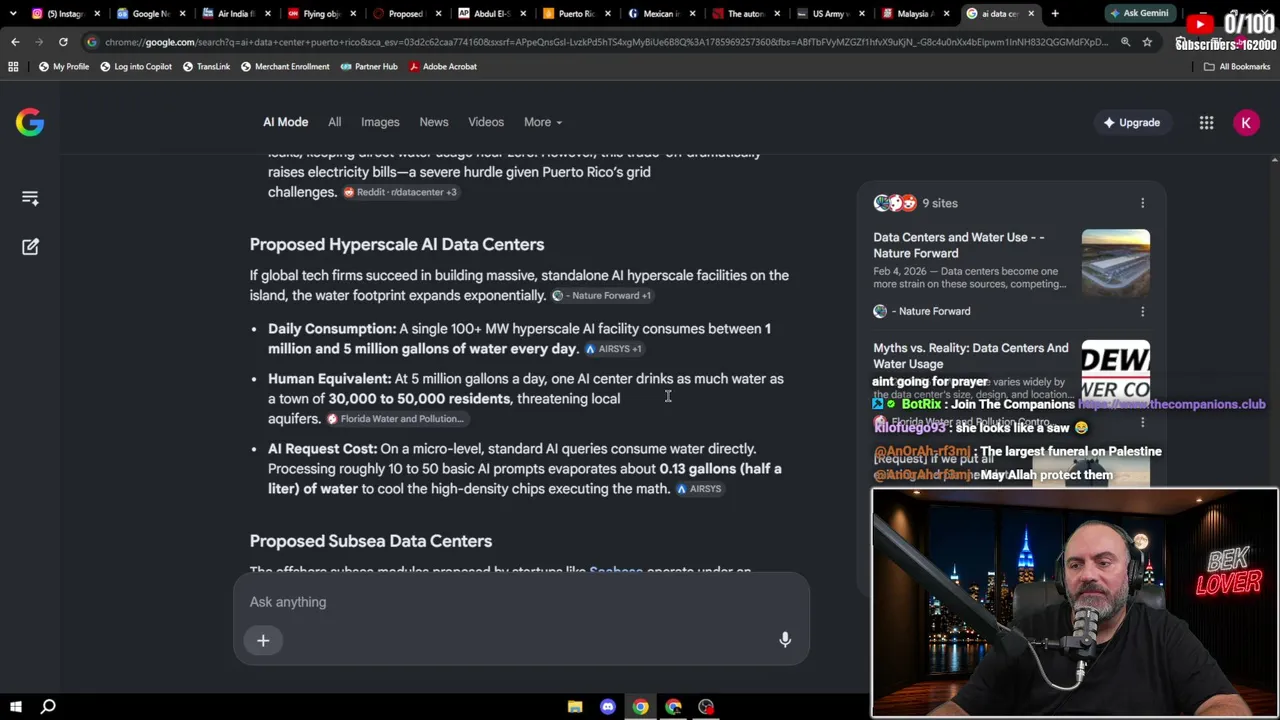This screenshot has height=720, width=1280.
Task: Close the active ai data center tab
Action: (x=1031, y=14)
